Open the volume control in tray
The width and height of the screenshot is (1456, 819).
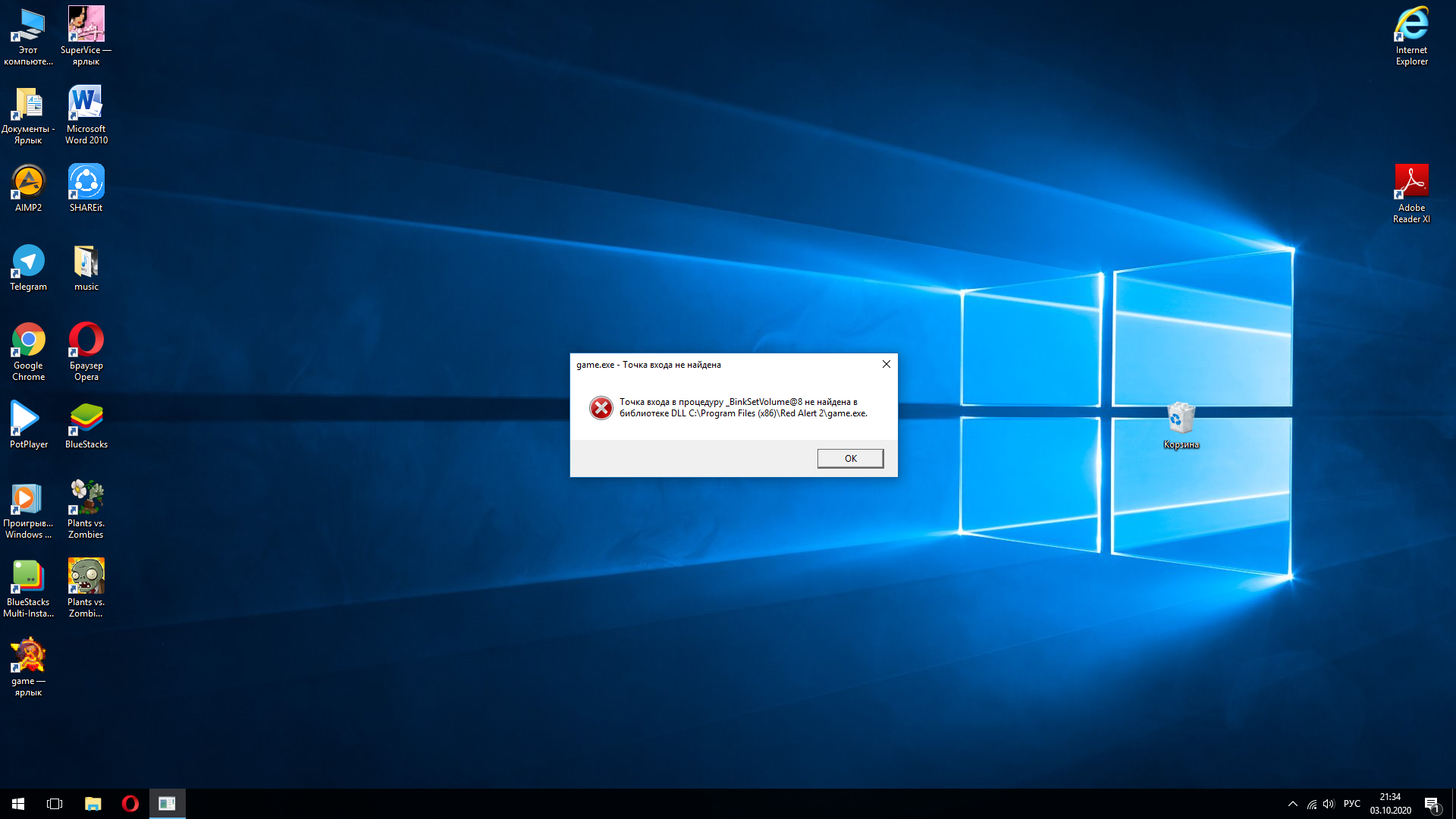pyautogui.click(x=1329, y=804)
